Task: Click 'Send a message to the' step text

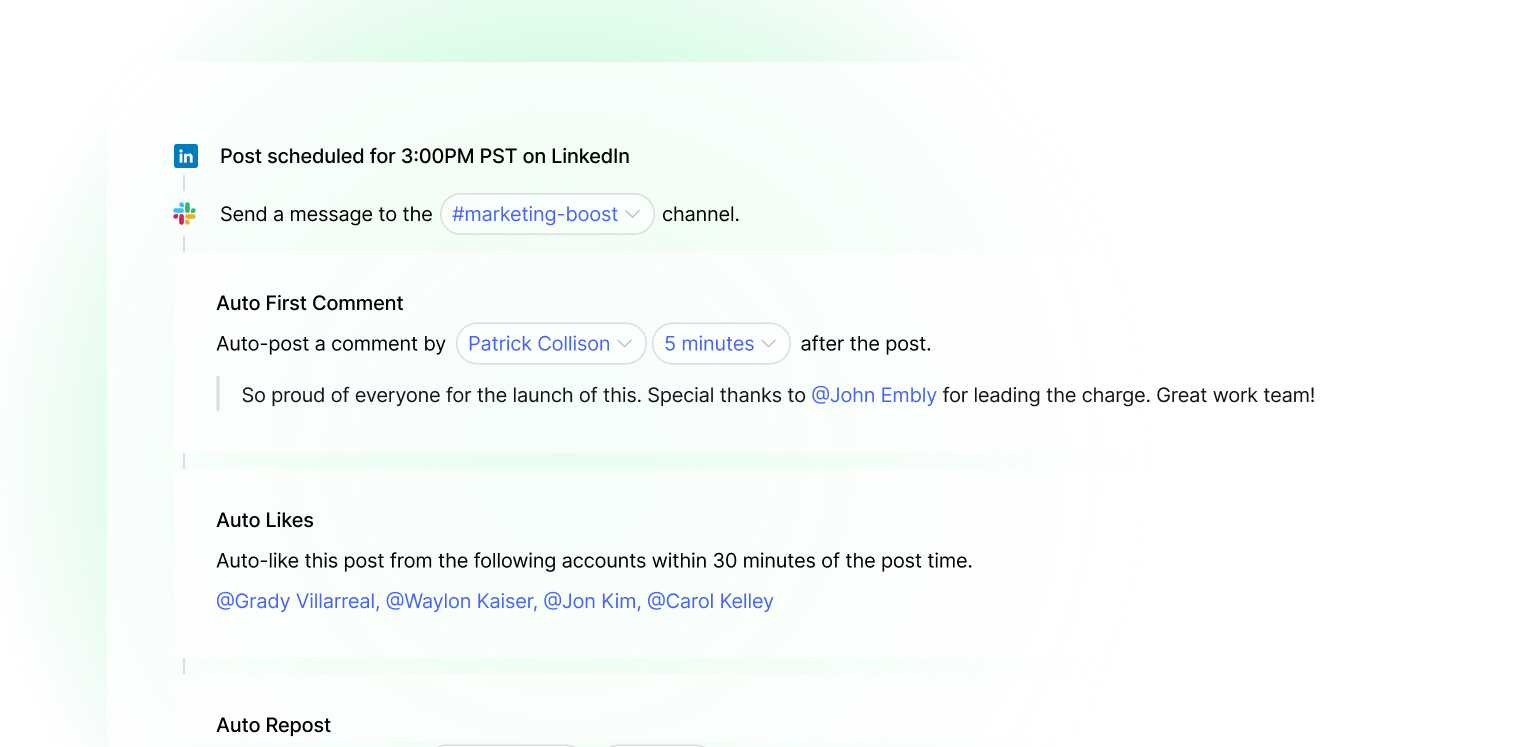Action: [326, 214]
